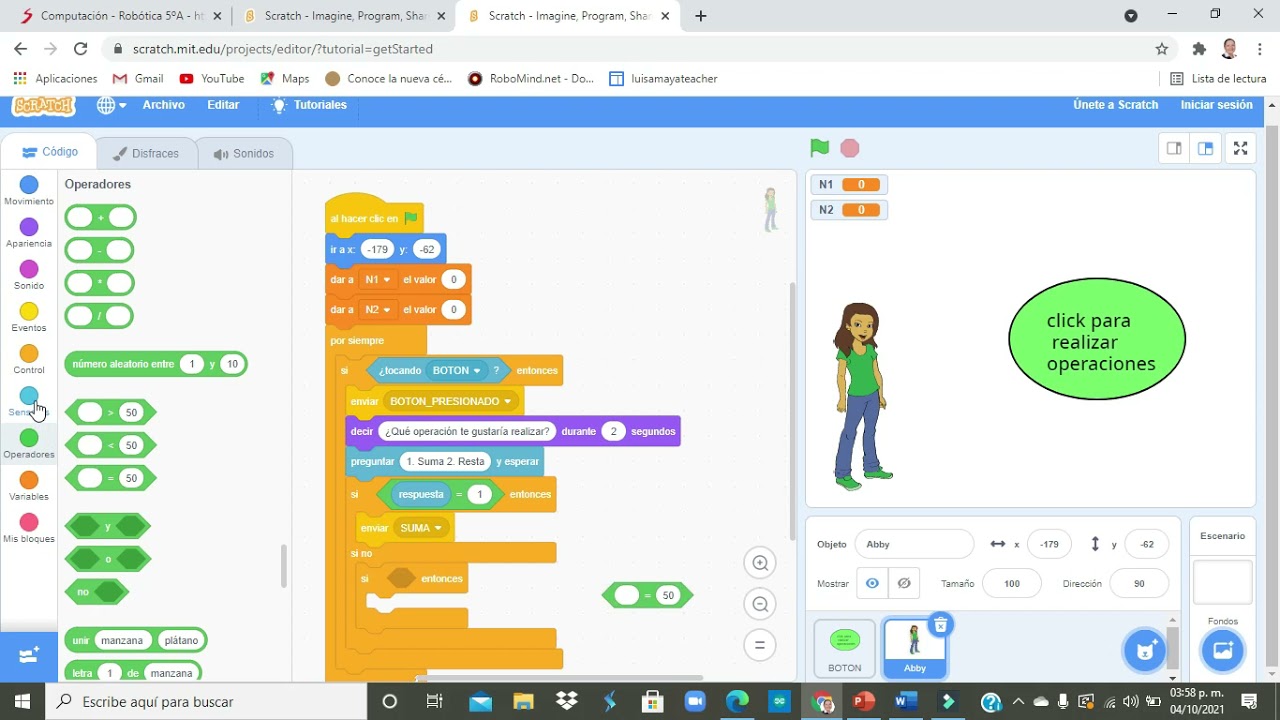Click the green flag to run project

coord(820,148)
